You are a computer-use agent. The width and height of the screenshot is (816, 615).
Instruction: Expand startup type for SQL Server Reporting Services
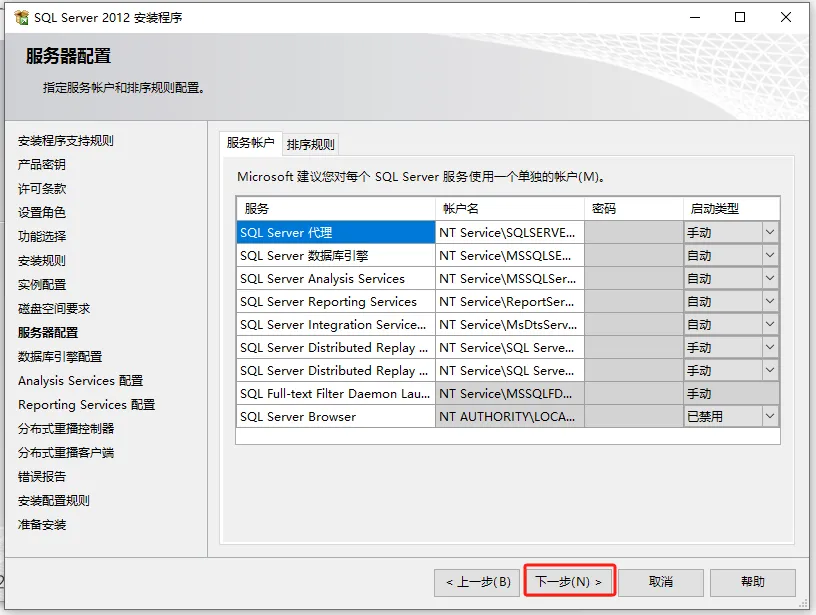tap(770, 301)
